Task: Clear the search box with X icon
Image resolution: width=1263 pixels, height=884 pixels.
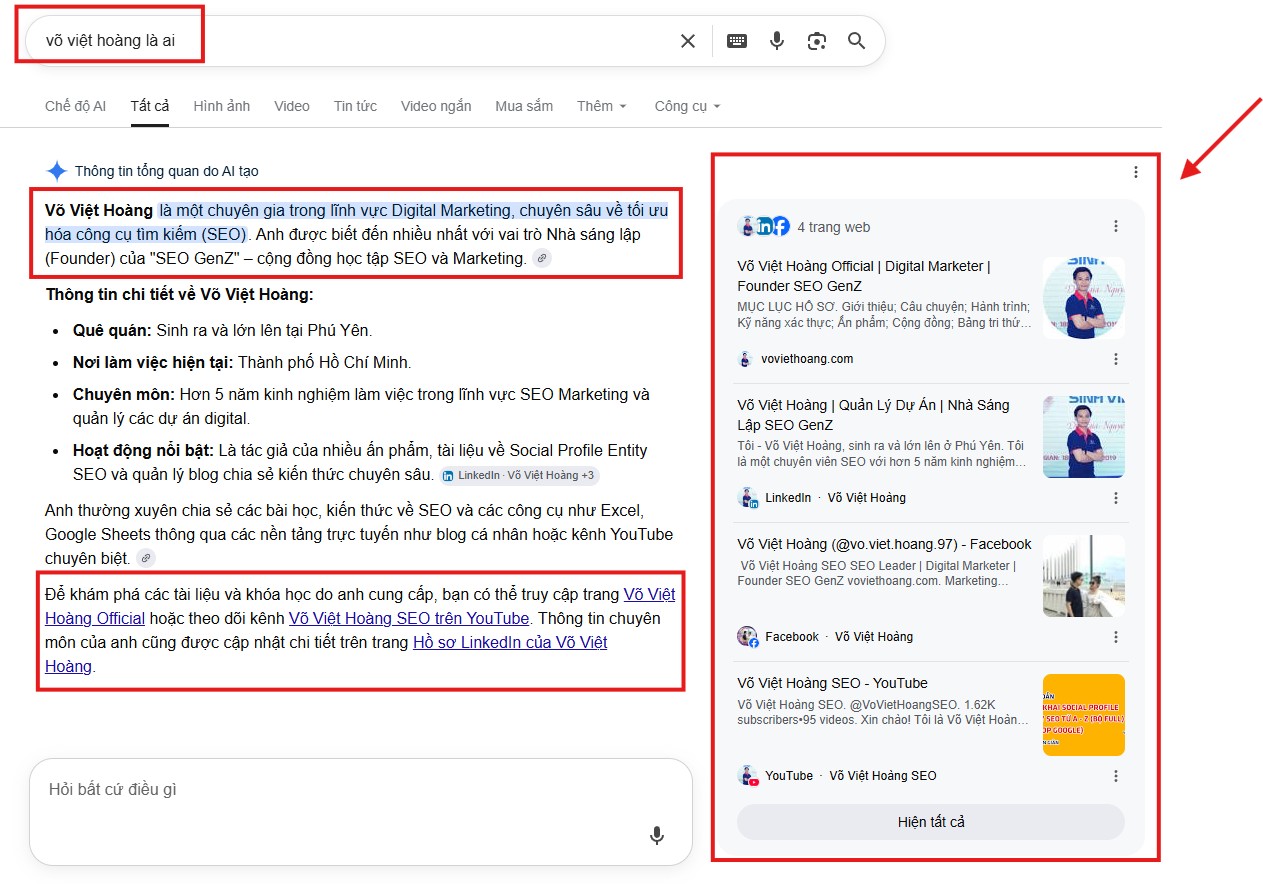Action: 688,41
